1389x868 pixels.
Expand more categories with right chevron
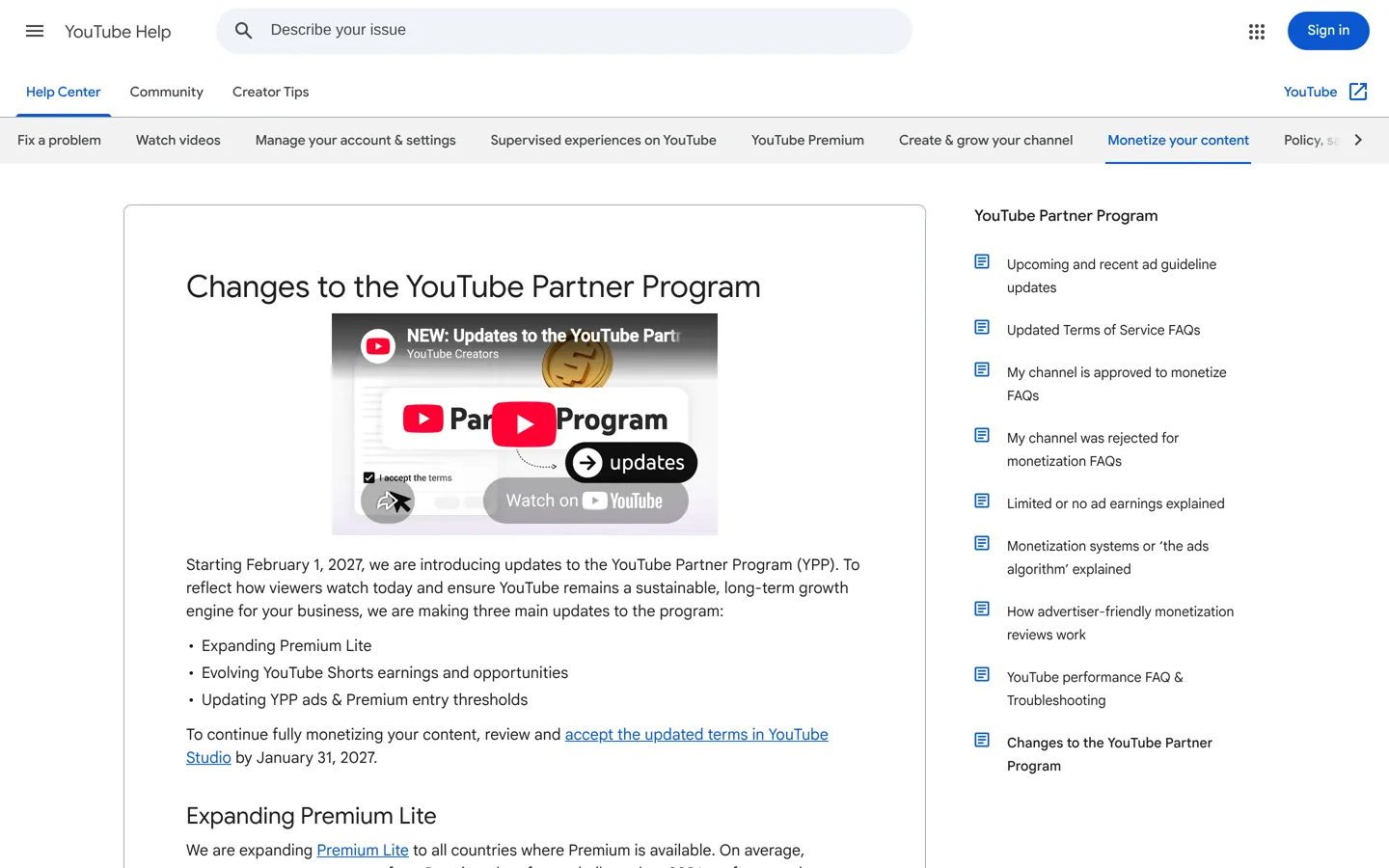click(1358, 140)
